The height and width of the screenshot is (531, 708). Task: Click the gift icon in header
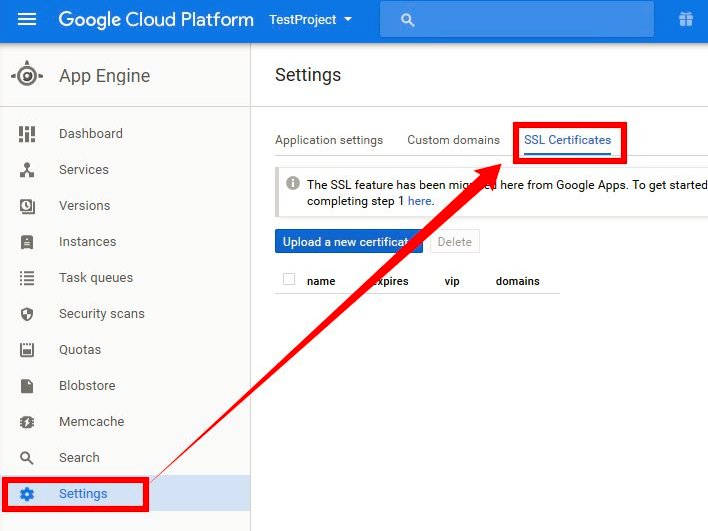(685, 20)
